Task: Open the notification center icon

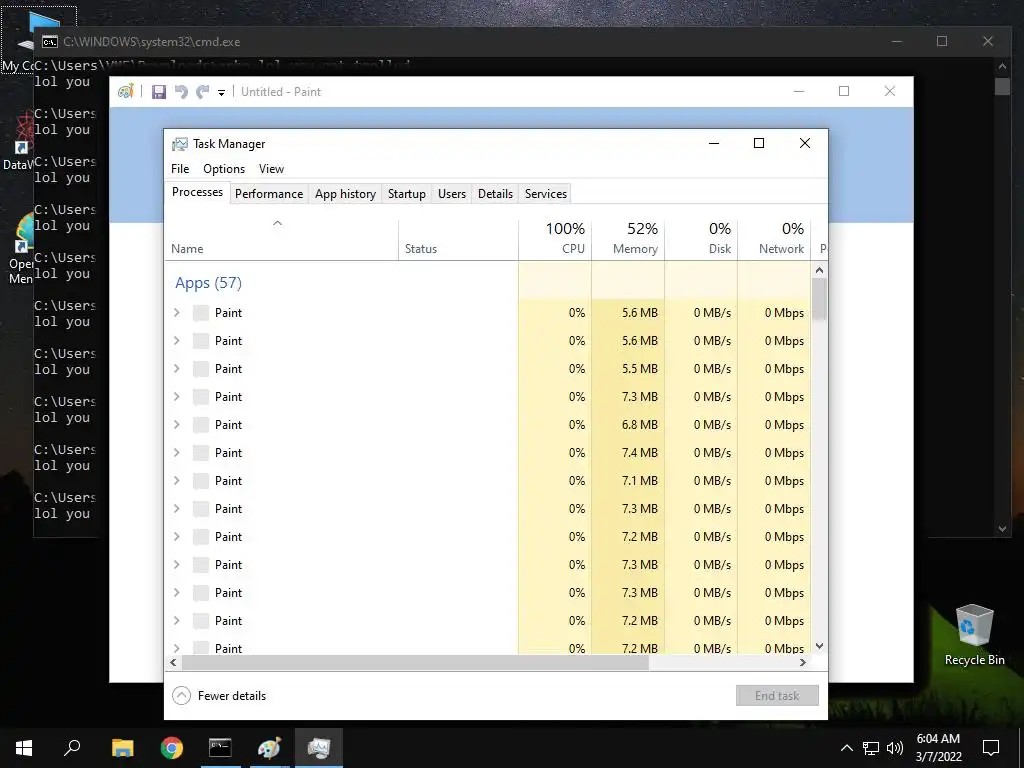Action: 991,748
